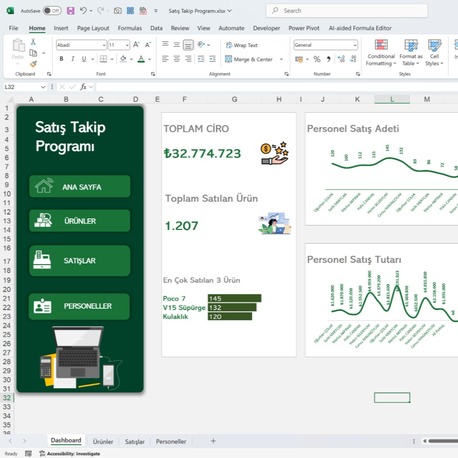Click the Undo arrow icon
The image size is (458, 458).
83,11
